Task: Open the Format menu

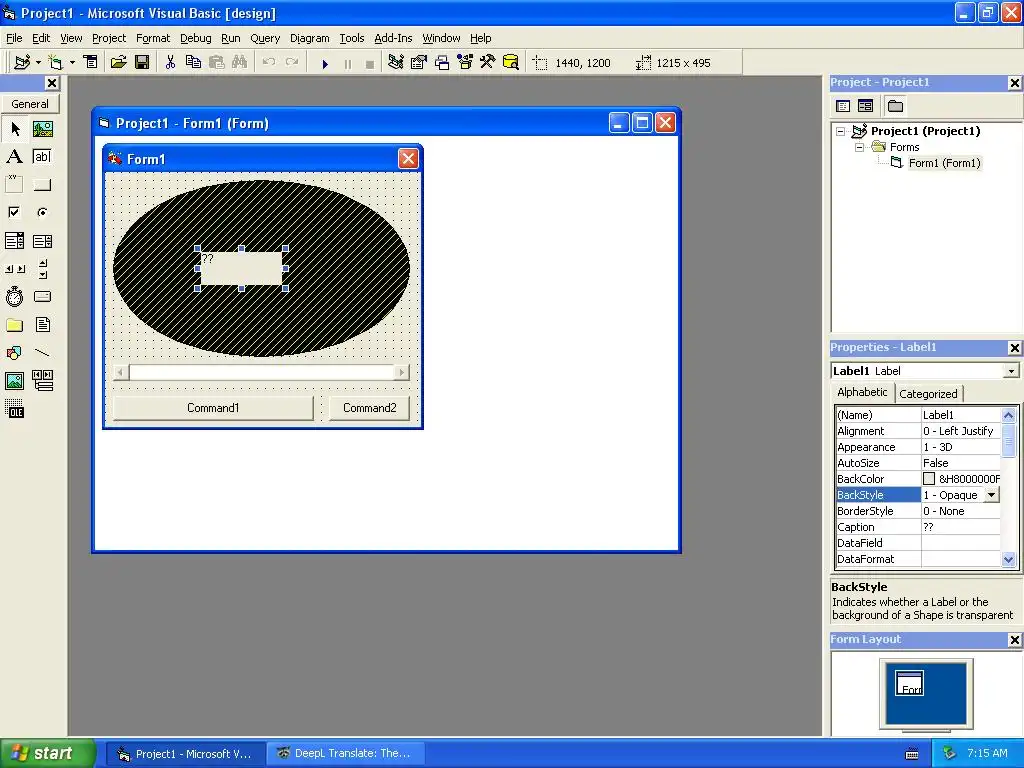Action: pyautogui.click(x=153, y=38)
